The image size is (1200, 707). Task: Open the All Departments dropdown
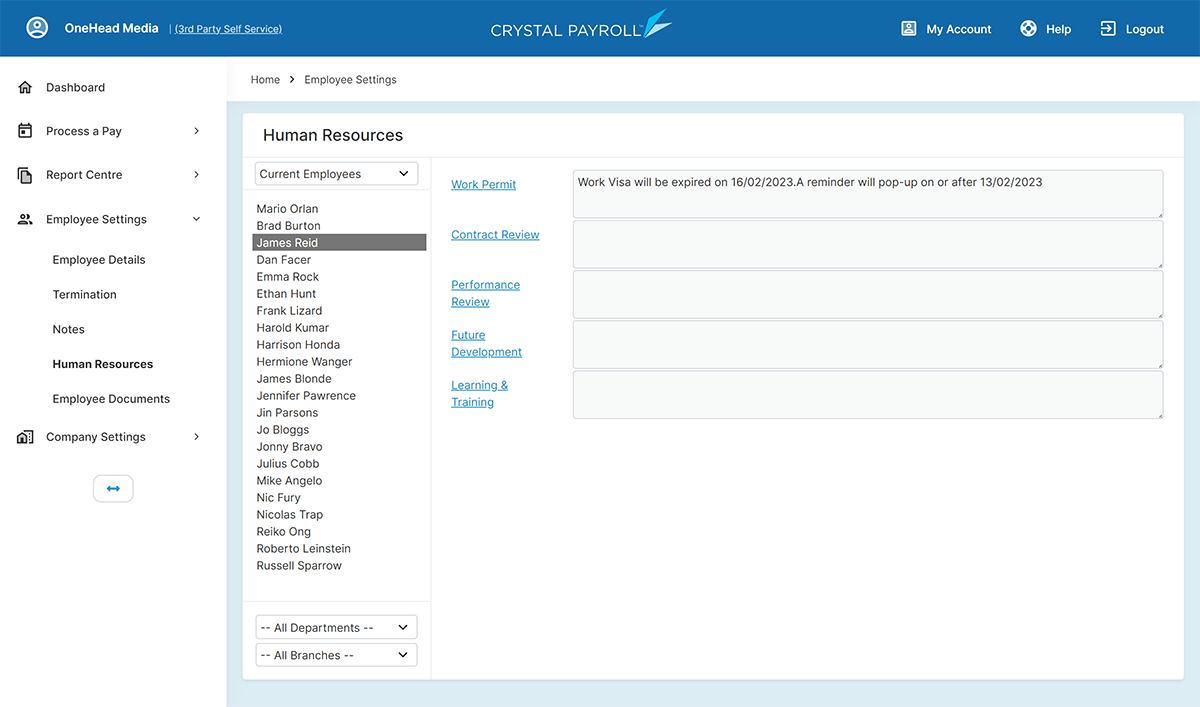[336, 628]
